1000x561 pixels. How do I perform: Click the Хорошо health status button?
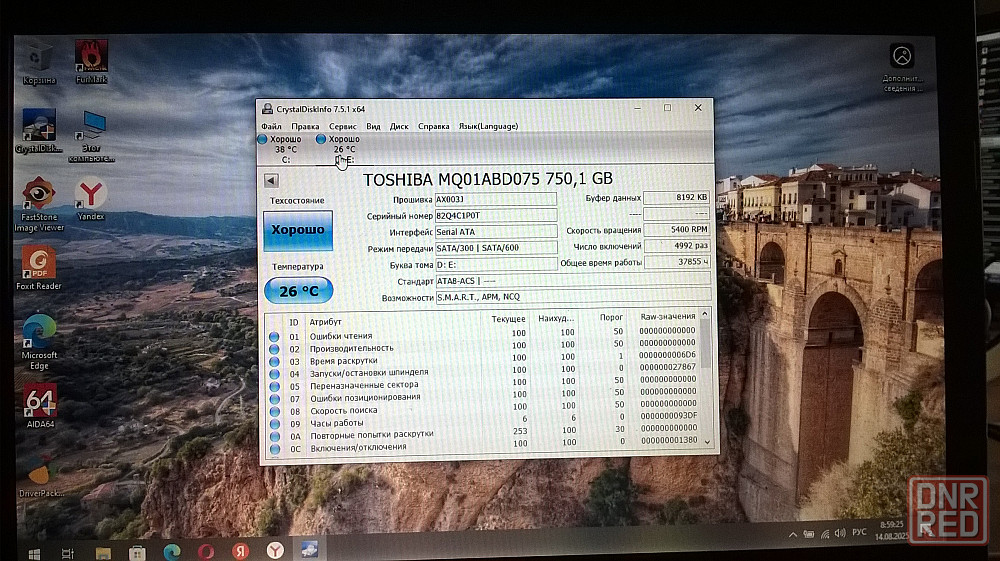pos(298,230)
